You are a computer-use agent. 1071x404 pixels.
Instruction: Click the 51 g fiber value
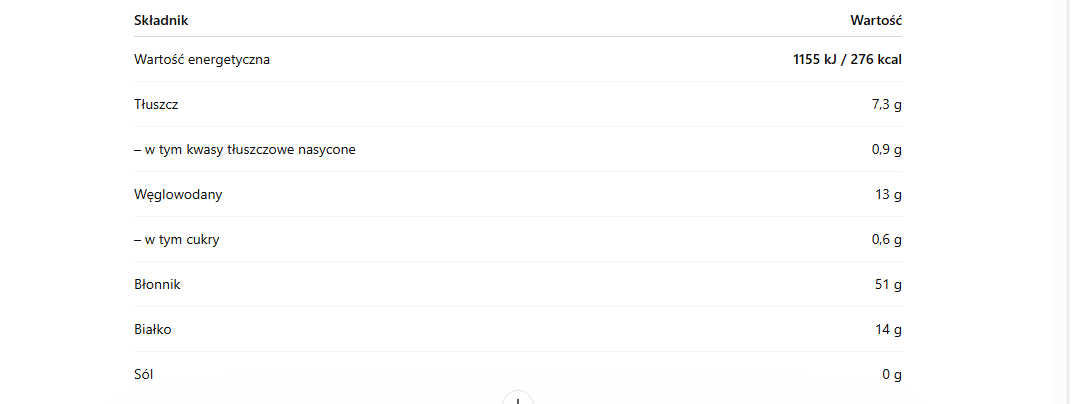tap(889, 284)
